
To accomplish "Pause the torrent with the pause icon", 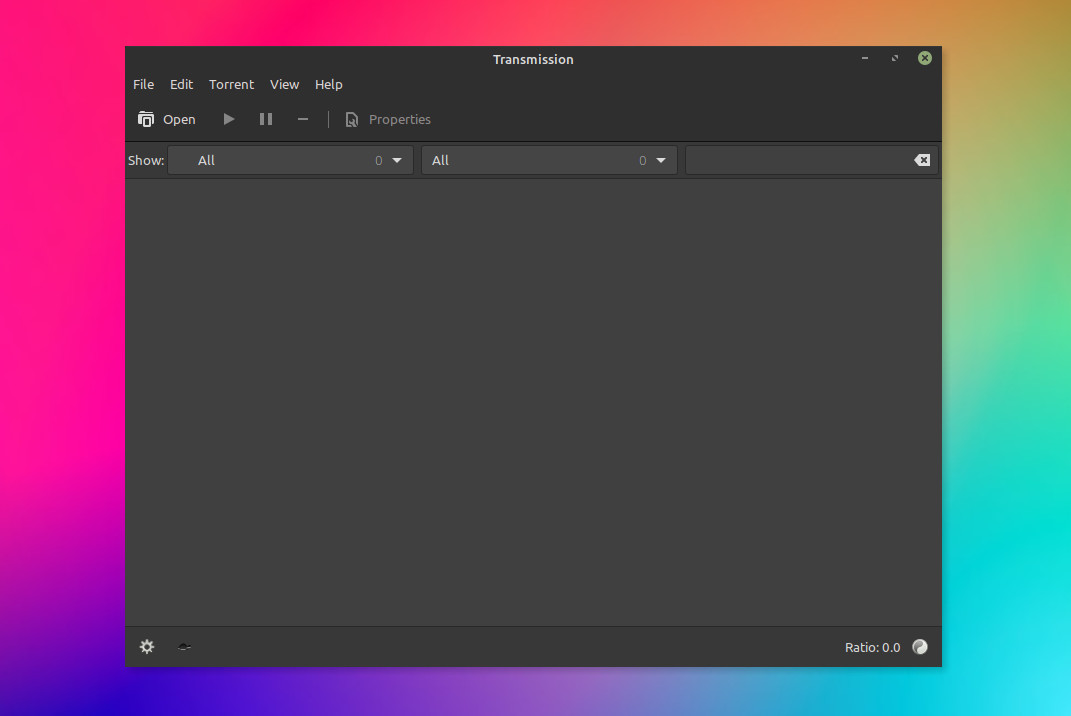I will (266, 120).
